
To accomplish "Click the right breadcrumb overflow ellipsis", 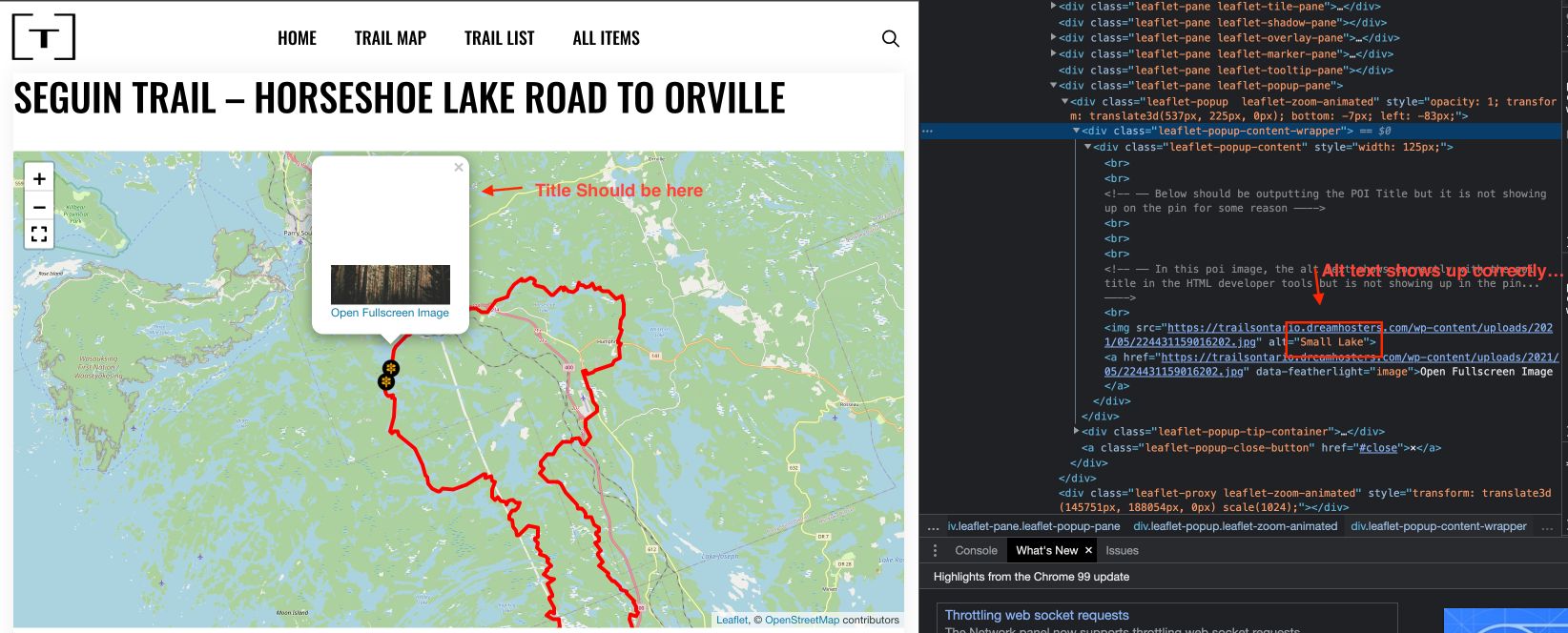I will point(1547,526).
